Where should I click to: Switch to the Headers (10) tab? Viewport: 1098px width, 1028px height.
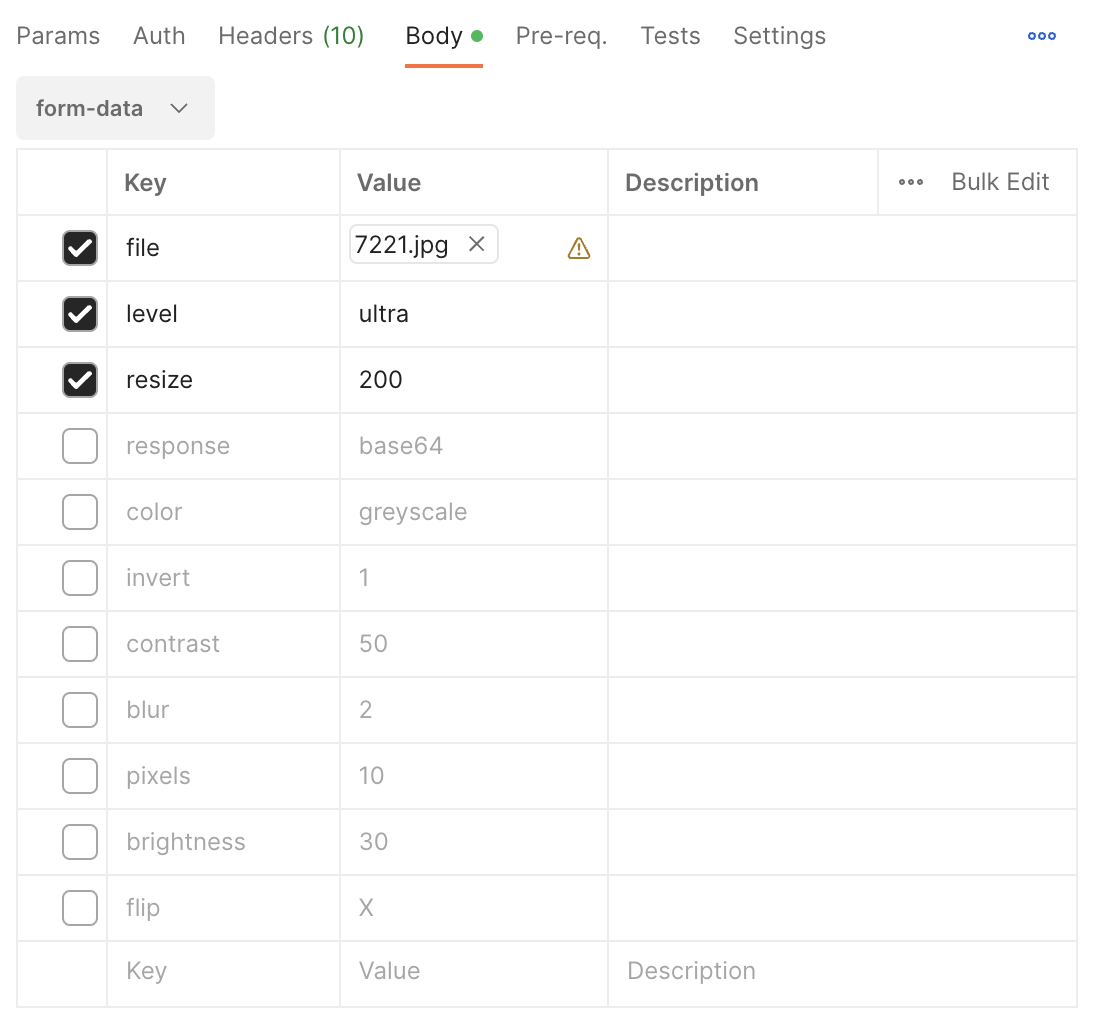coord(291,36)
